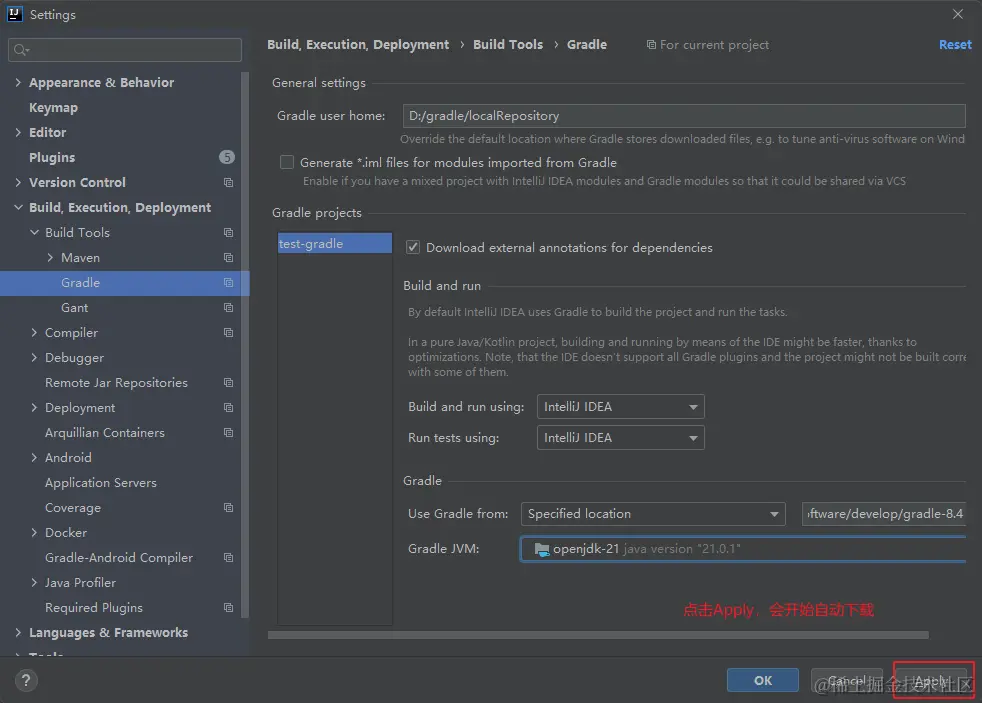Click Build Tools breadcrumb
The width and height of the screenshot is (982, 703).
click(508, 45)
